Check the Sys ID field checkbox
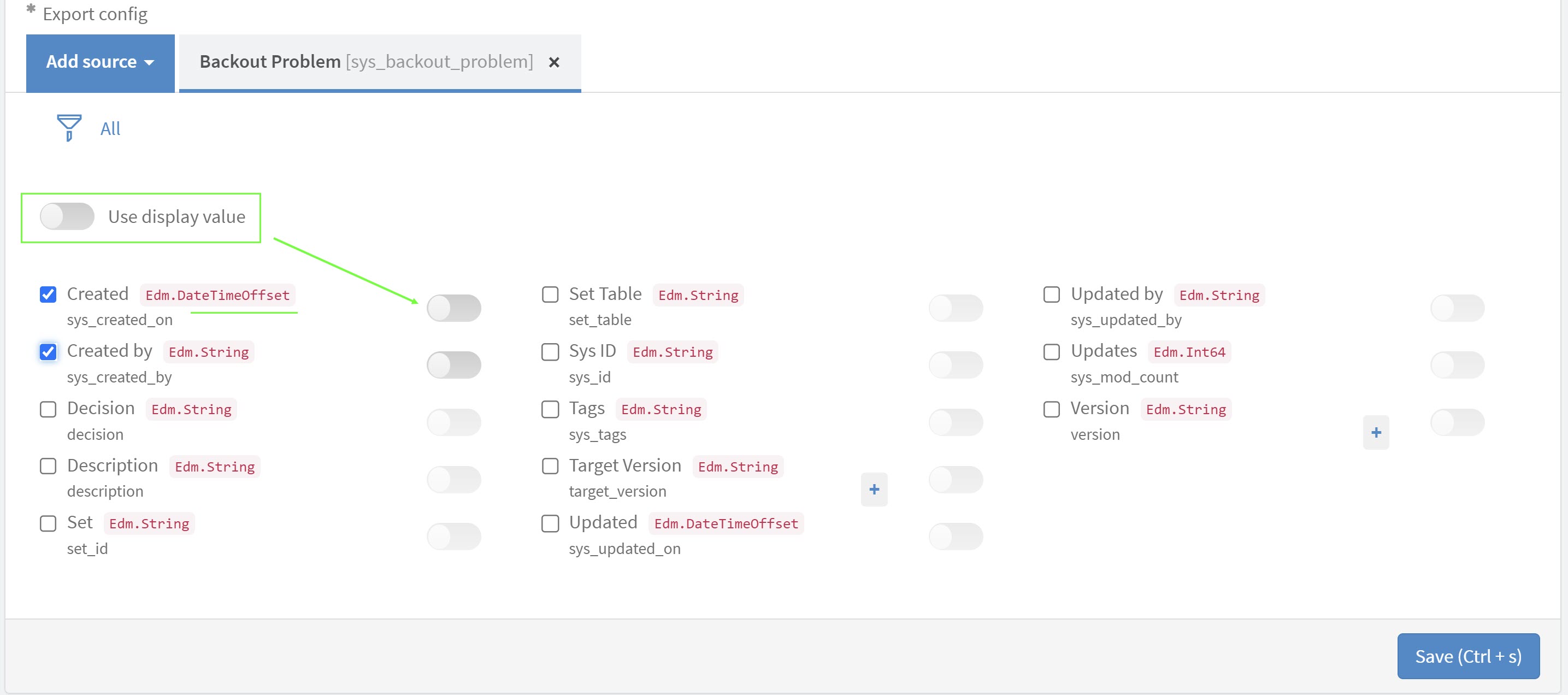This screenshot has width=1568, height=695. click(550, 352)
